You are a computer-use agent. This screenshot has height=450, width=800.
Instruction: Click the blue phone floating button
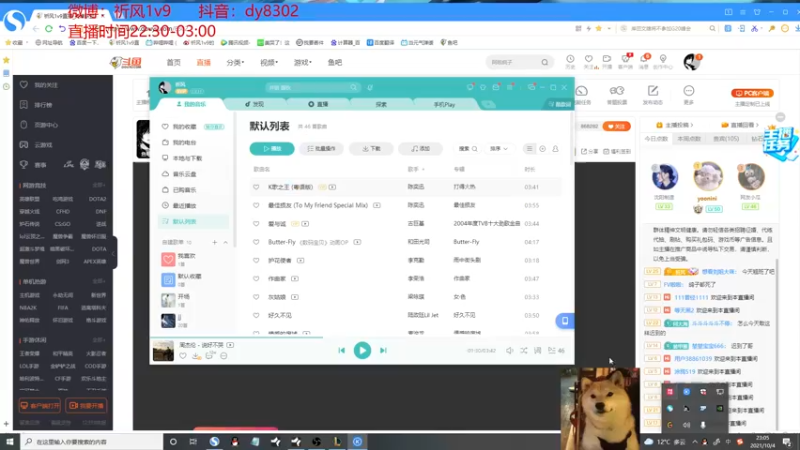565,321
